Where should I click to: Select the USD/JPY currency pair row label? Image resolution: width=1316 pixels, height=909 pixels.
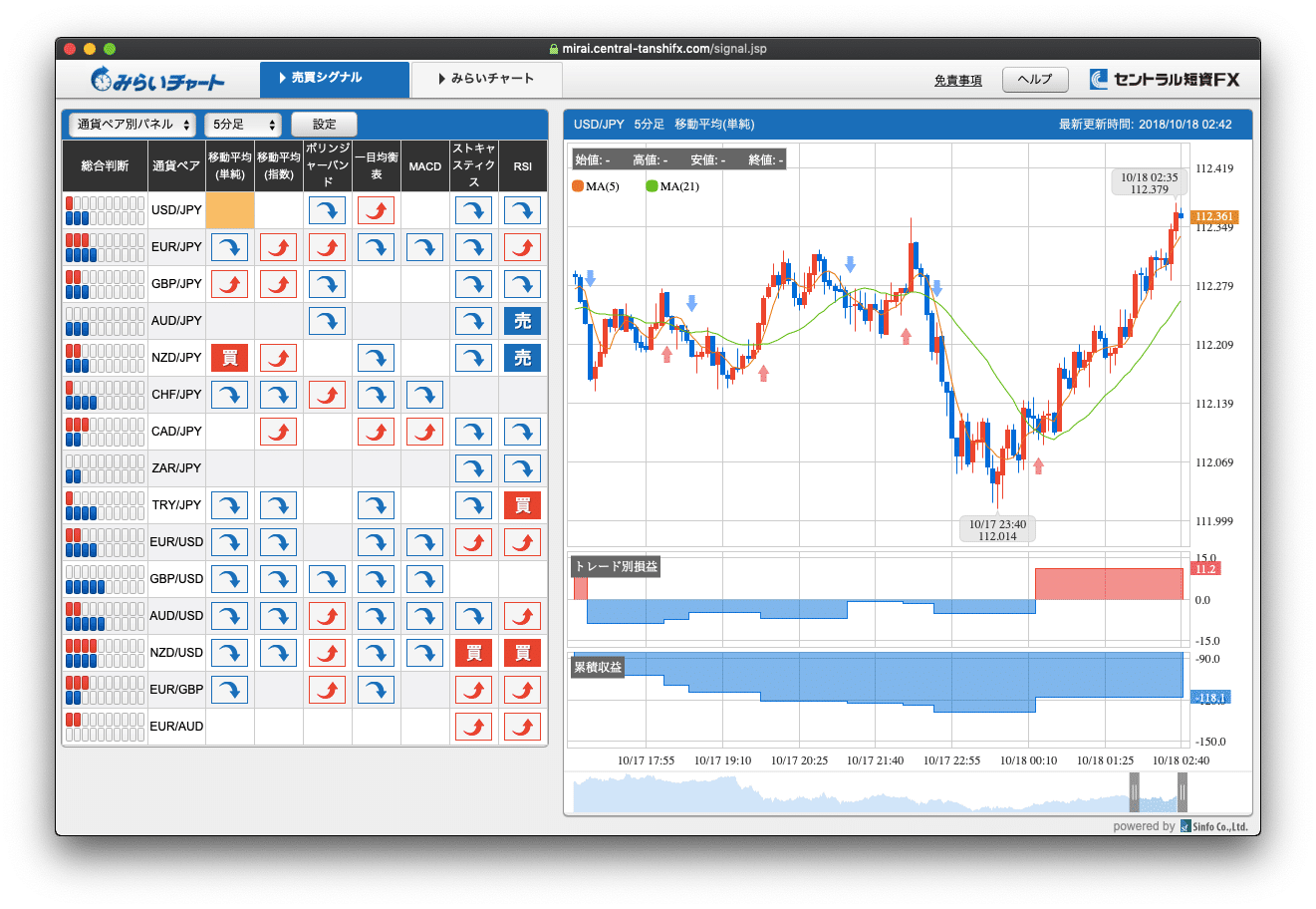176,210
